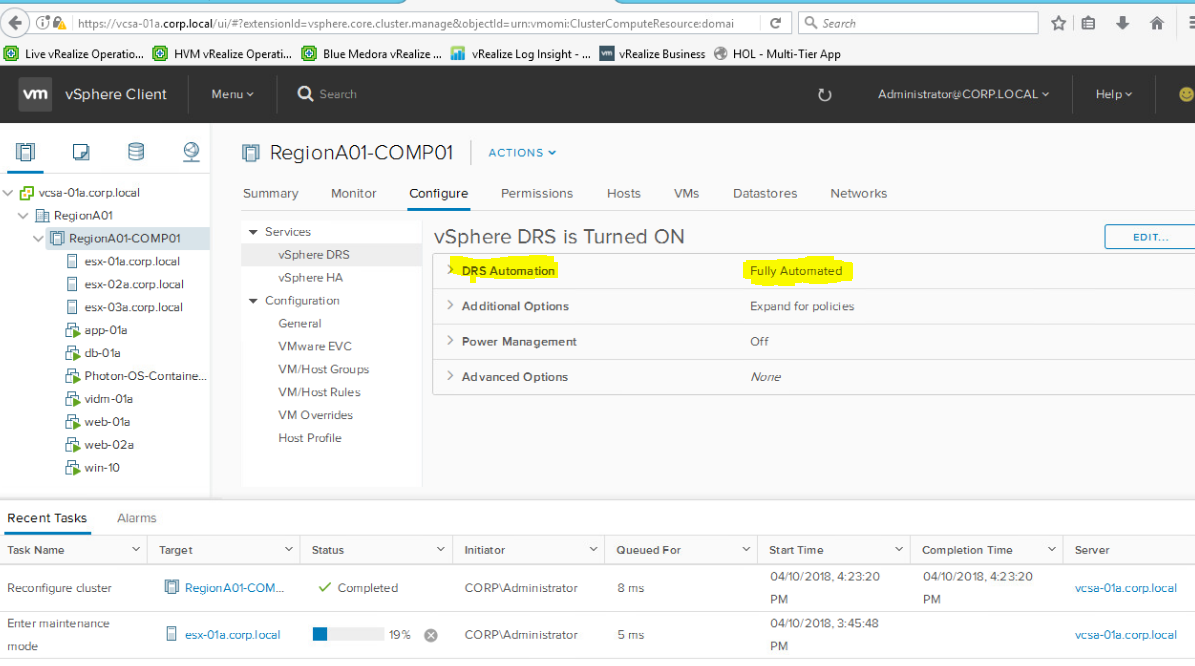Show the Alarms tab

pyautogui.click(x=136, y=518)
